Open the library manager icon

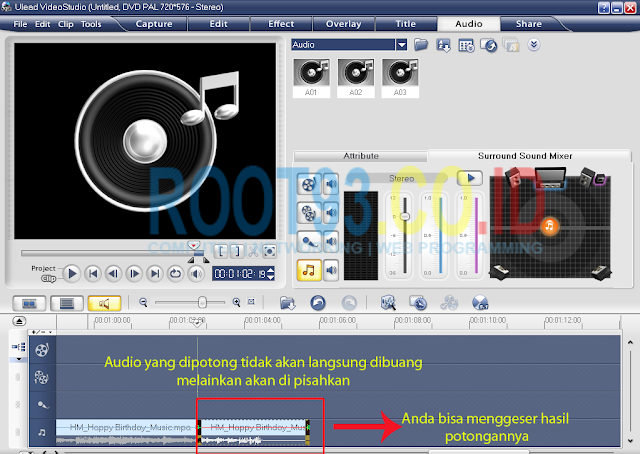tap(466, 45)
